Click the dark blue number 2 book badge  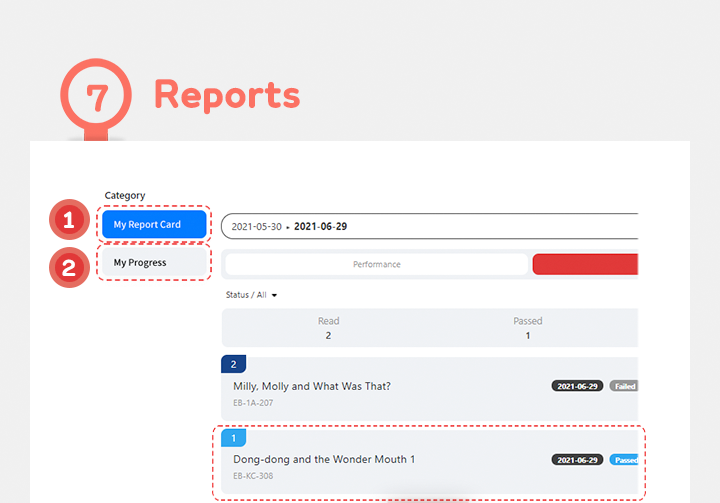(233, 364)
